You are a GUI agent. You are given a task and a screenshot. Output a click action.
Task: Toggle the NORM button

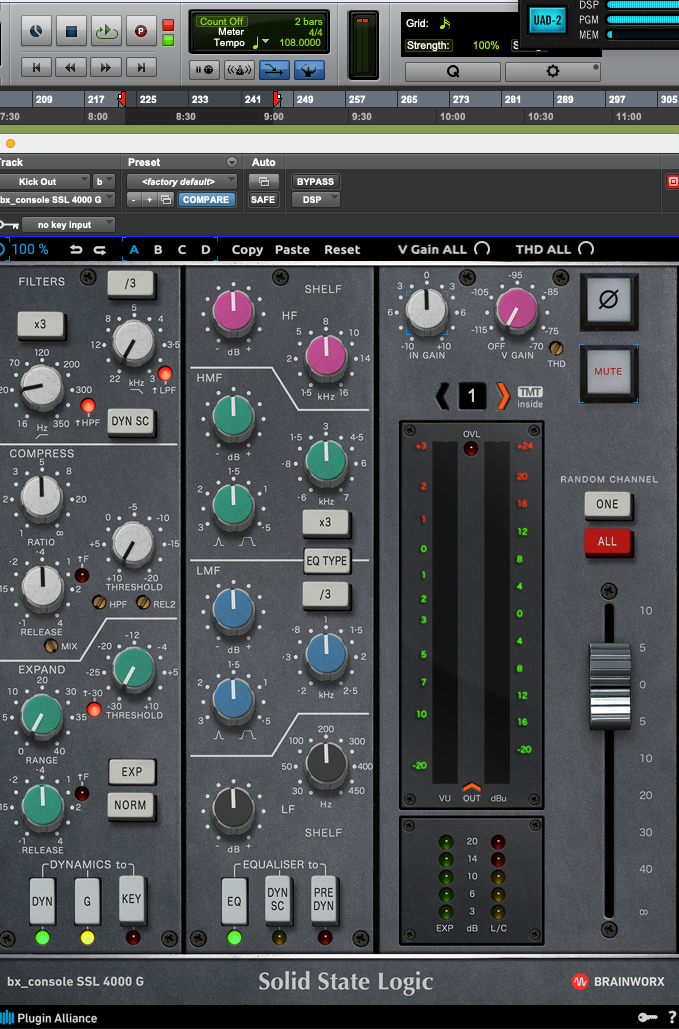(131, 805)
